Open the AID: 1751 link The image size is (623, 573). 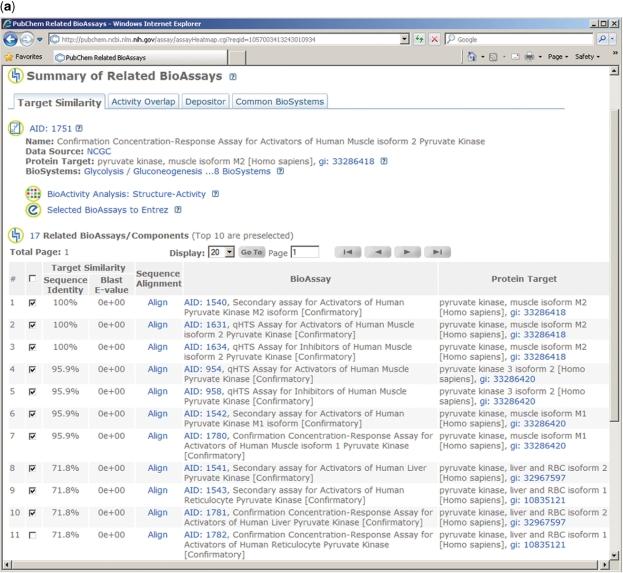[50, 129]
